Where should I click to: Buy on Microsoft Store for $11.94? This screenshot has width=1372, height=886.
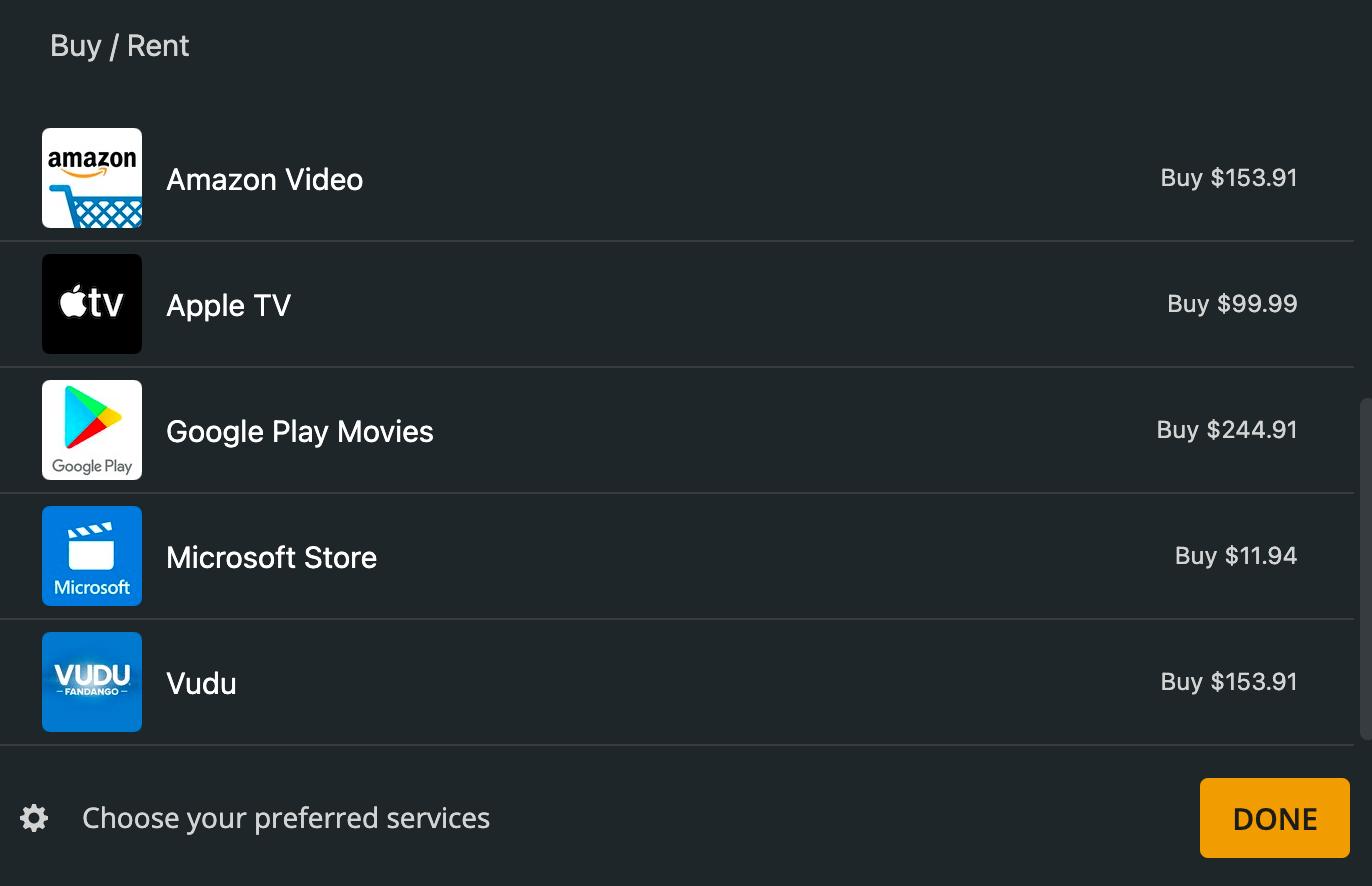tap(1236, 556)
